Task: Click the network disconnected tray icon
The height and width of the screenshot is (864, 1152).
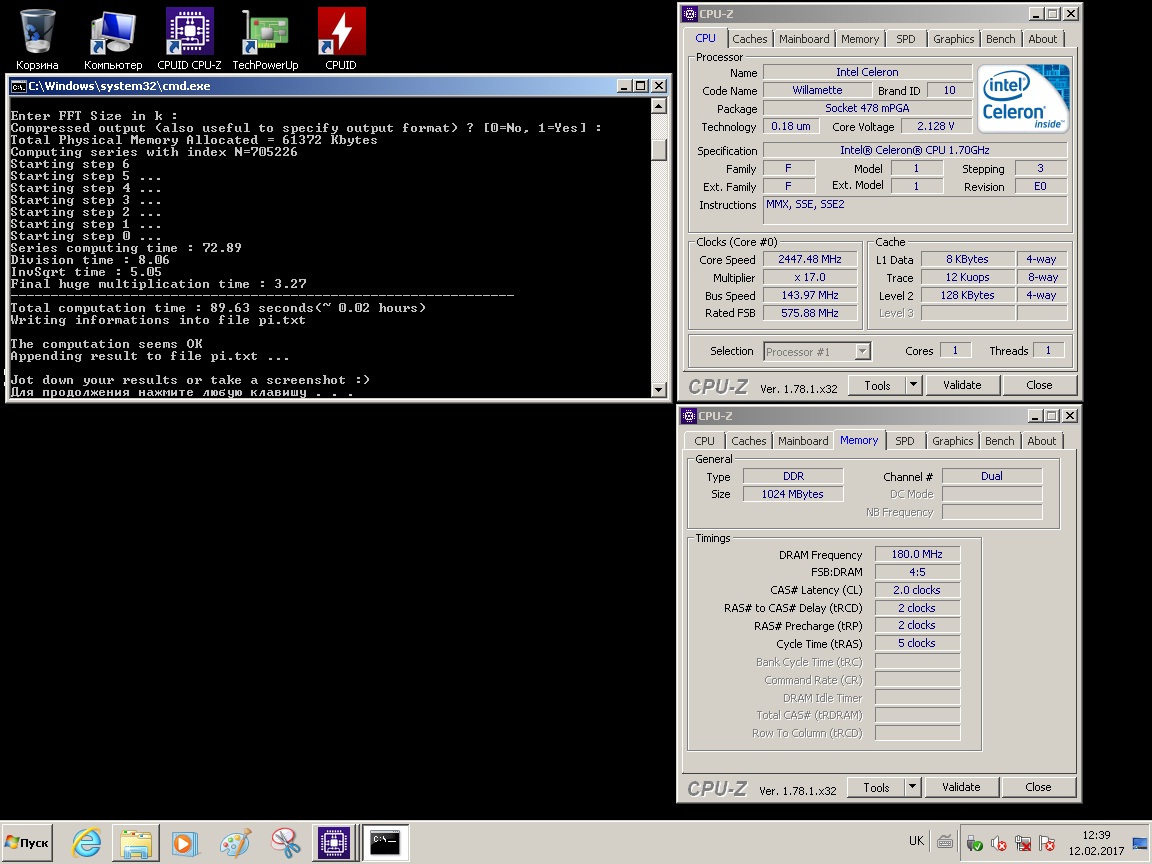Action: [1023, 843]
